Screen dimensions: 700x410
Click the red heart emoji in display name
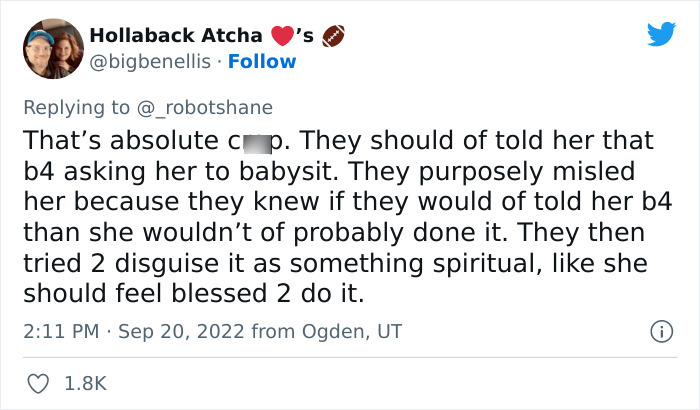click(282, 37)
